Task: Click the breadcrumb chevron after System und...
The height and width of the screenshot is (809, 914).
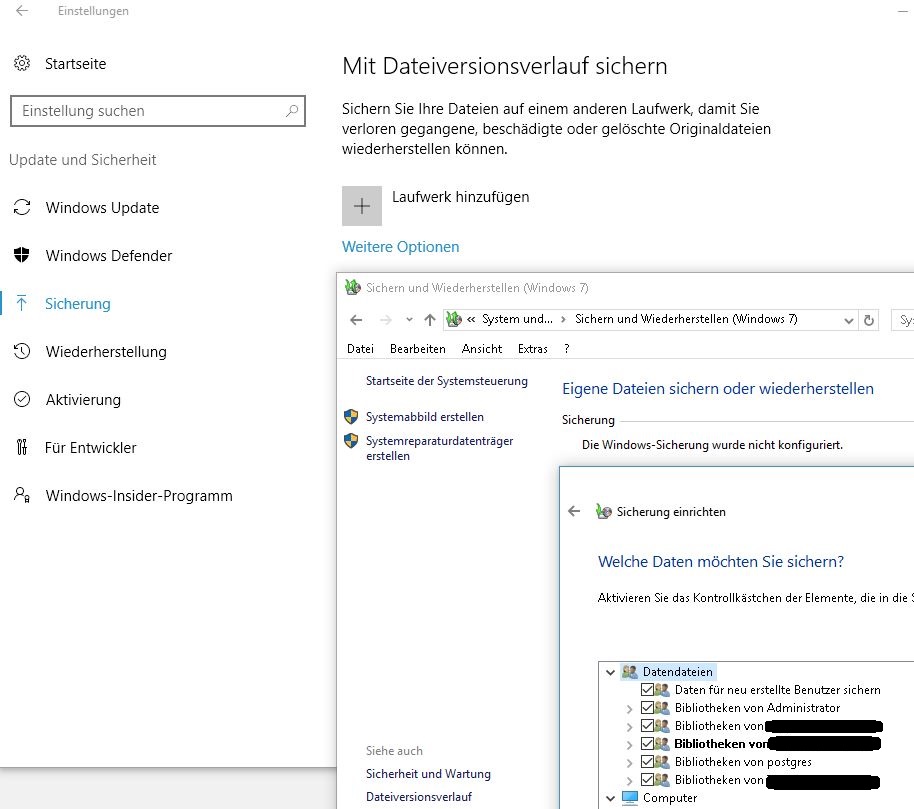Action: (563, 319)
